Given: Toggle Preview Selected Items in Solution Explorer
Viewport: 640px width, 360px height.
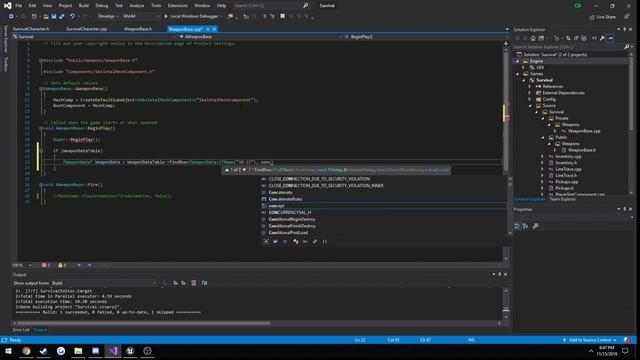Looking at the screenshot, I should [610, 38].
